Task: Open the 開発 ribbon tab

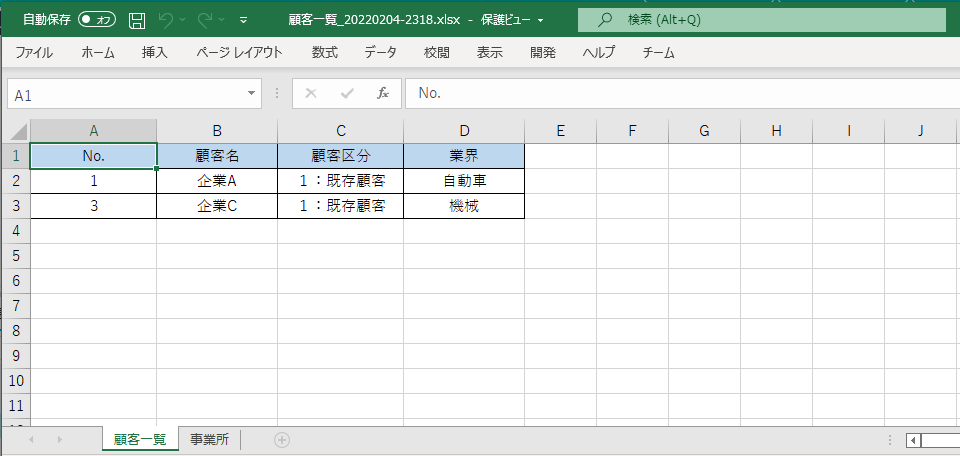Action: coord(543,53)
